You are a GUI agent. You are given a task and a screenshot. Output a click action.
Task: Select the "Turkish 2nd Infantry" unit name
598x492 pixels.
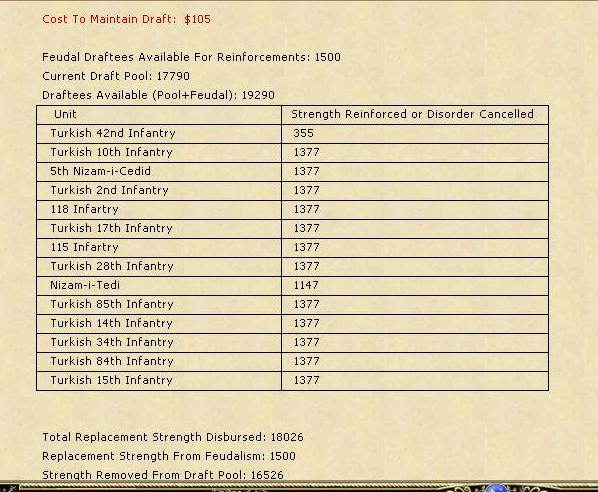109,190
